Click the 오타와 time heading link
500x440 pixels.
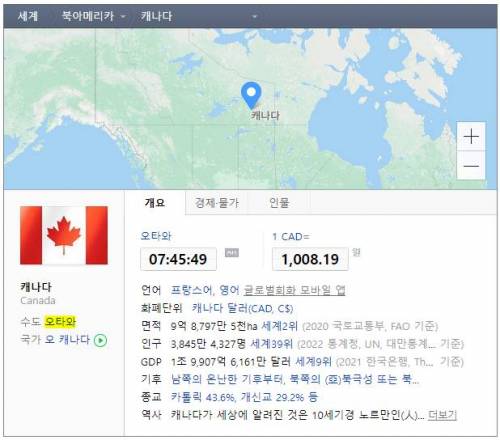click(156, 236)
